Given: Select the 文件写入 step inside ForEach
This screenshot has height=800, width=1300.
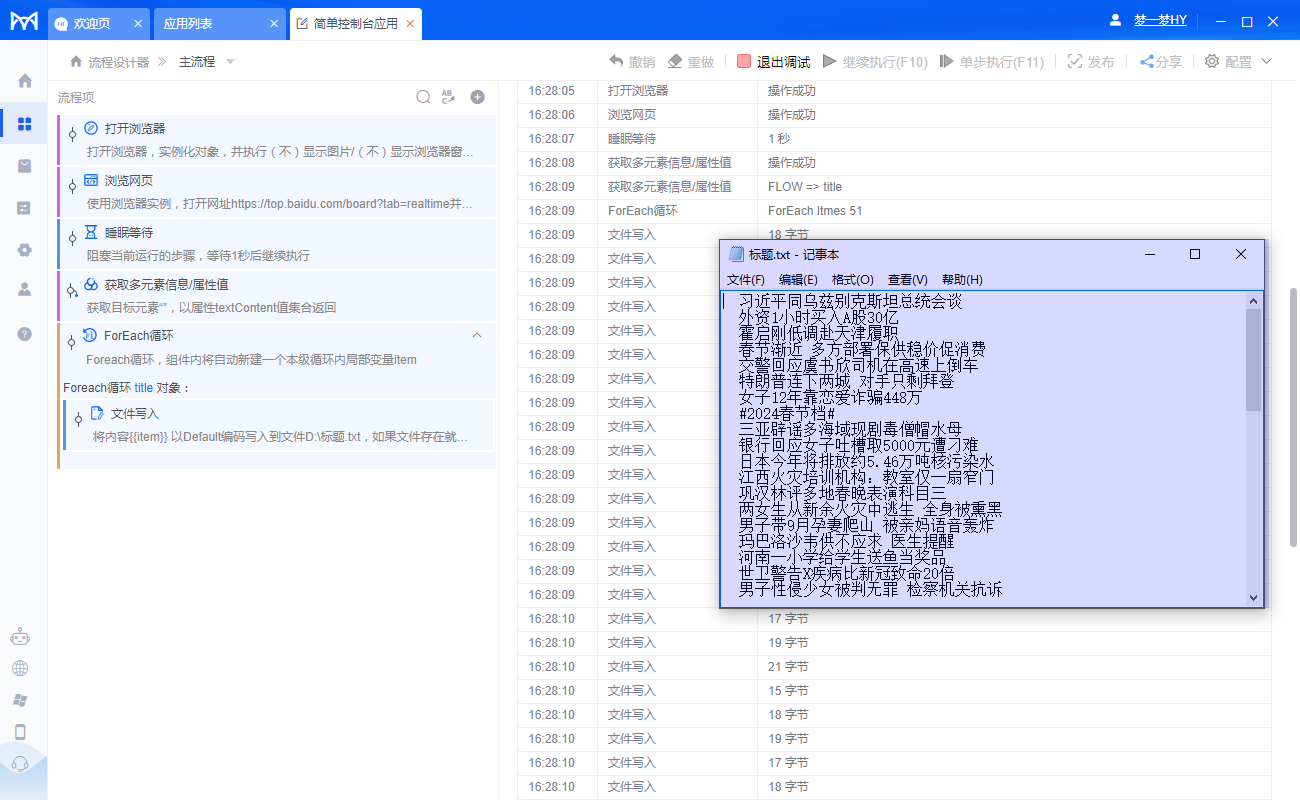Looking at the screenshot, I should pyautogui.click(x=278, y=425).
